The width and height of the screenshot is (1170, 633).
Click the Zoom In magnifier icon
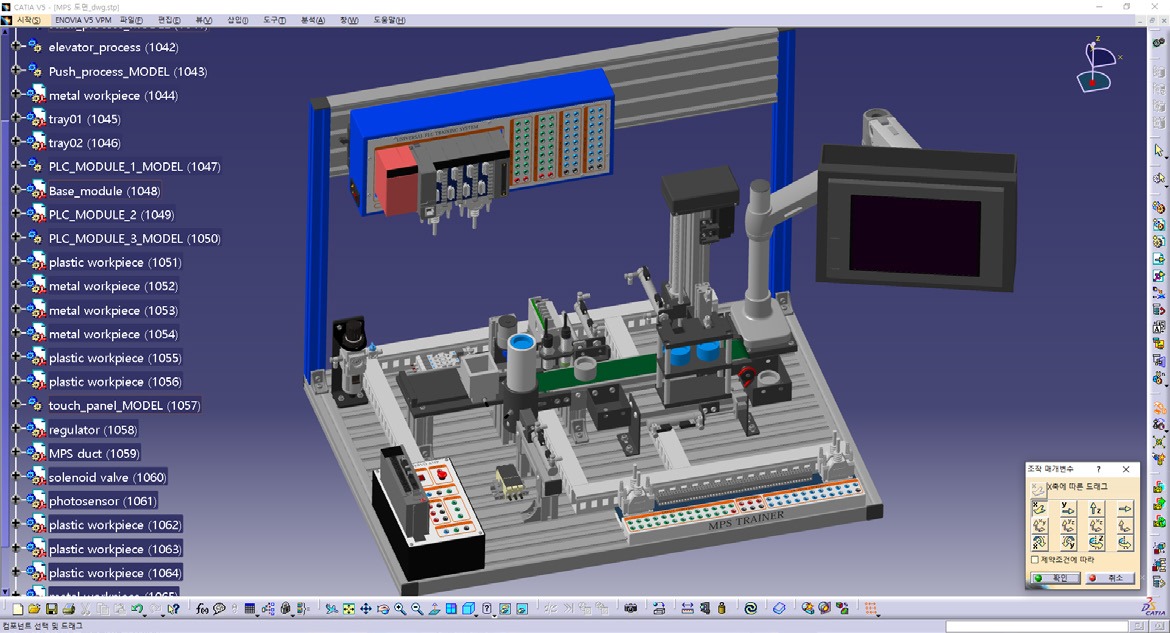tap(400, 609)
